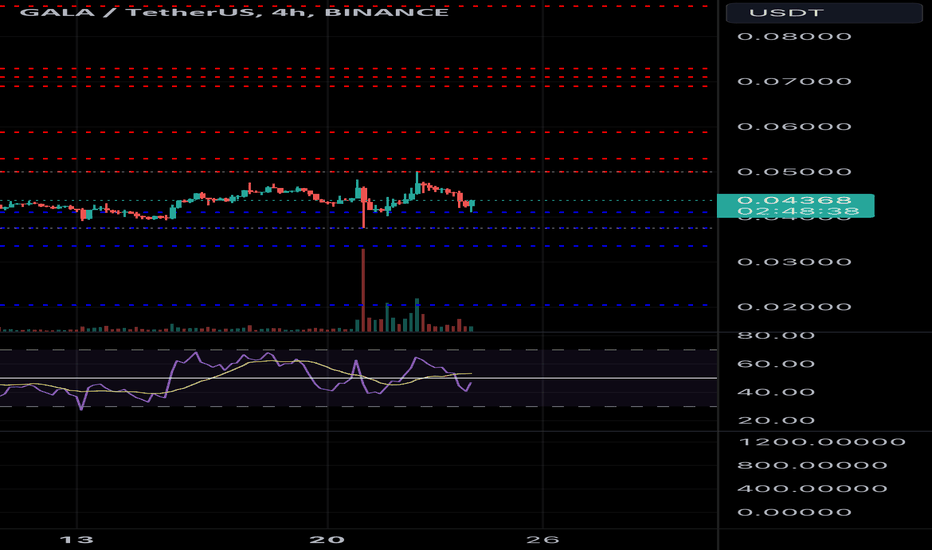Click the GALA / TetherUS chart title
932x550 pixels.
coord(234,12)
